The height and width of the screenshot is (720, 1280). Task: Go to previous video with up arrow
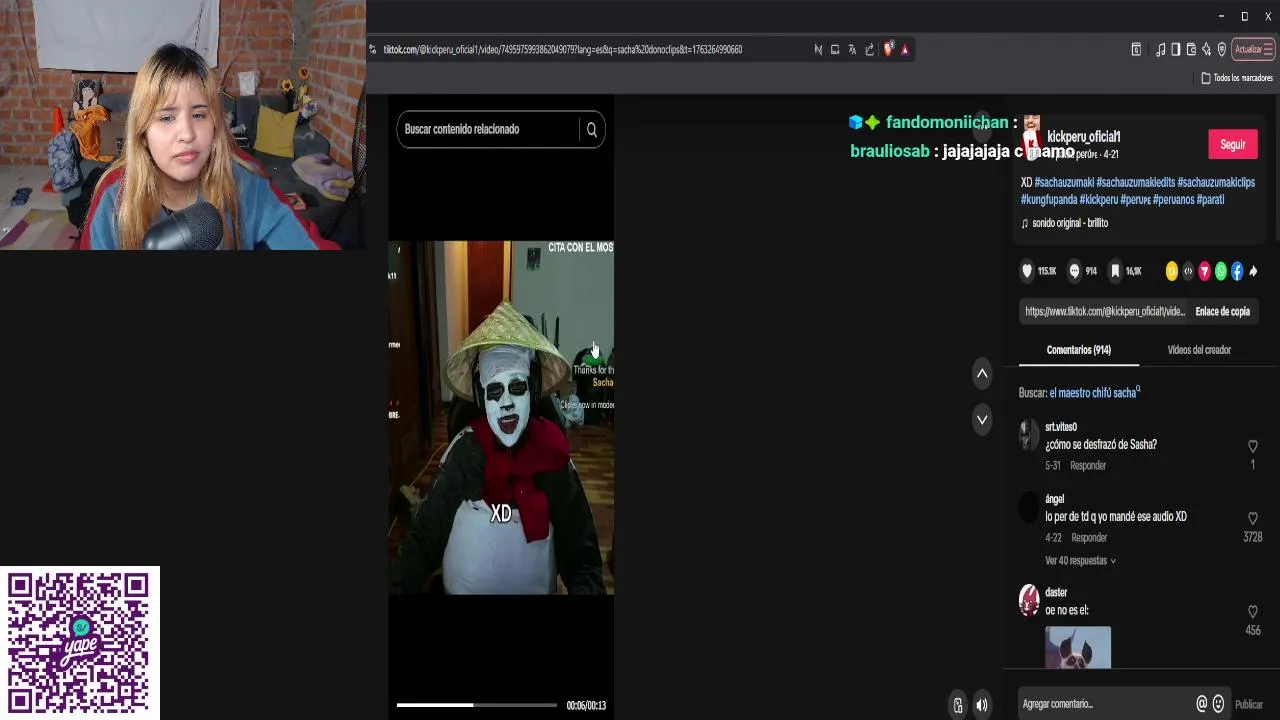coord(982,373)
